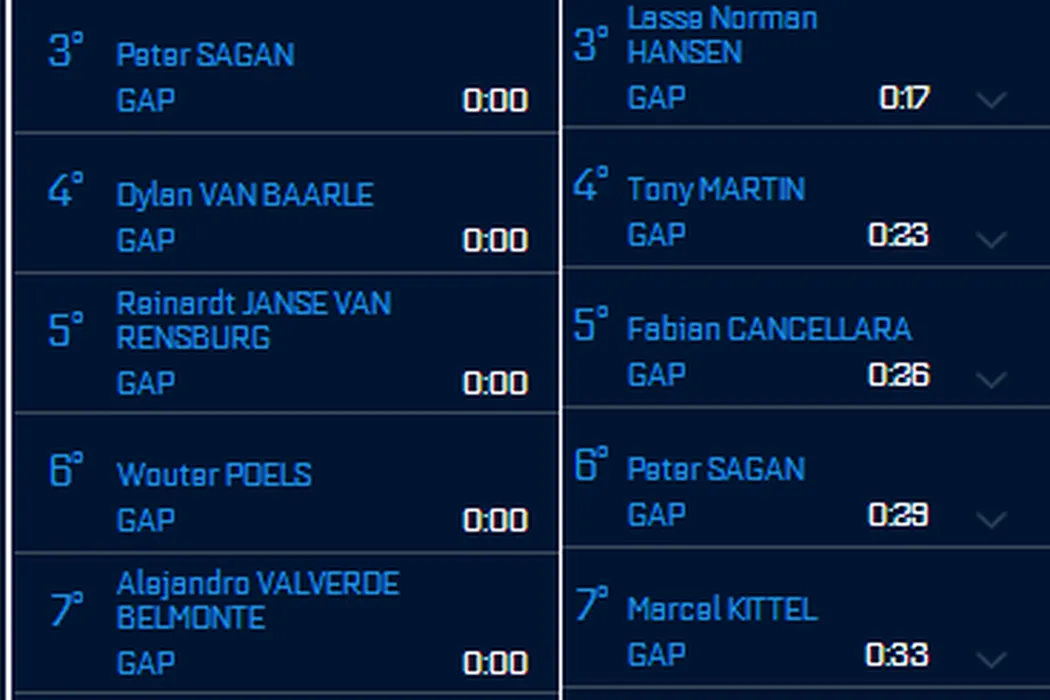Expand Tony MARTIN's details chevron

(x=991, y=239)
